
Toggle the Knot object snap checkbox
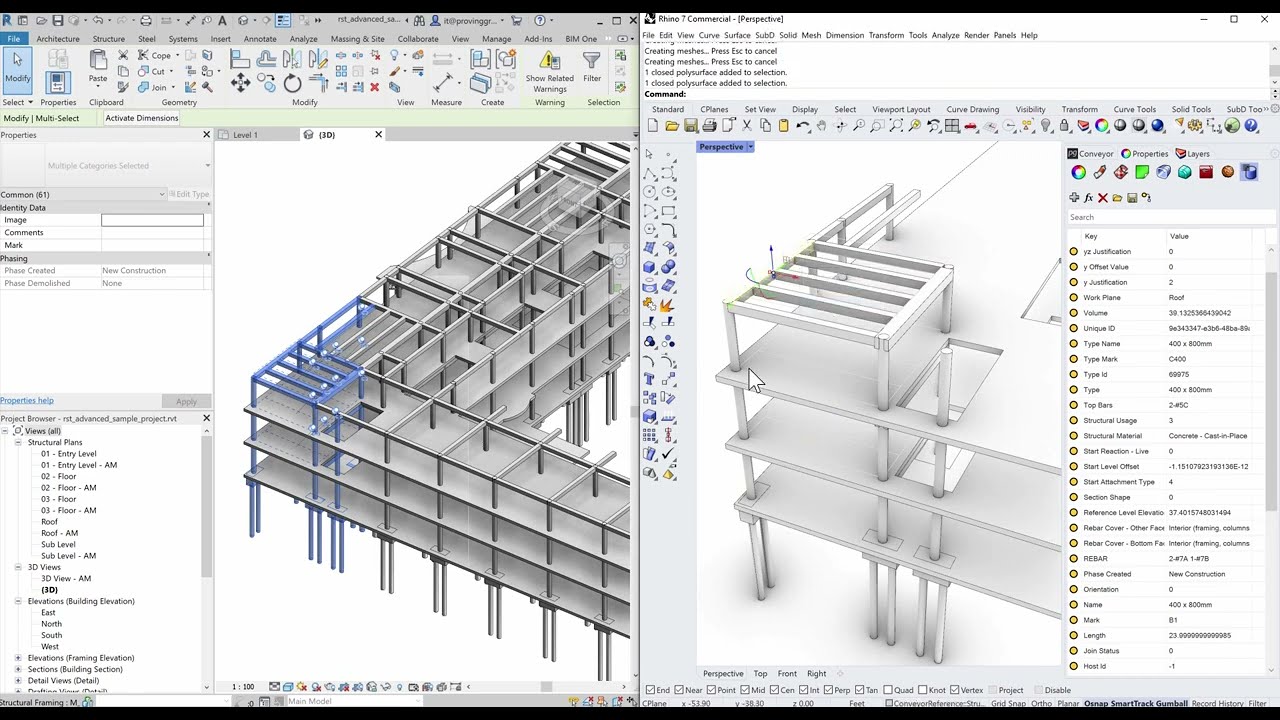[x=923, y=689]
